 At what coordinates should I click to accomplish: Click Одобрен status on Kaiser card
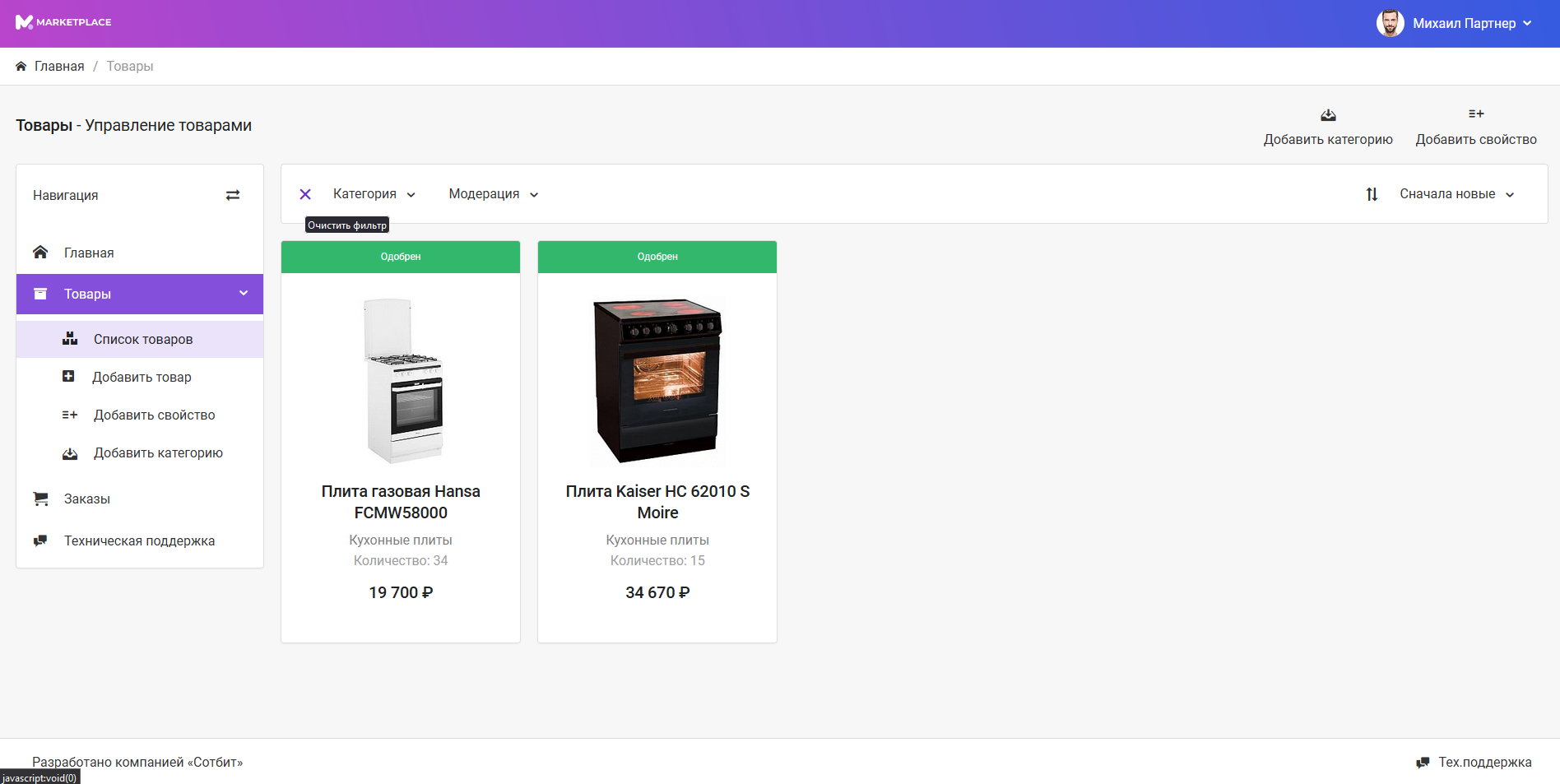click(657, 257)
